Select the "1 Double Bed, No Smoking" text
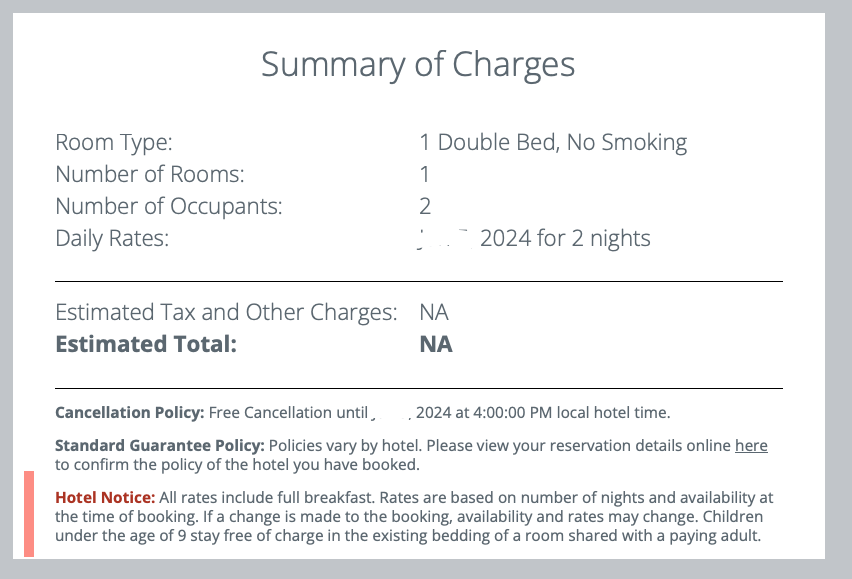 (x=553, y=143)
